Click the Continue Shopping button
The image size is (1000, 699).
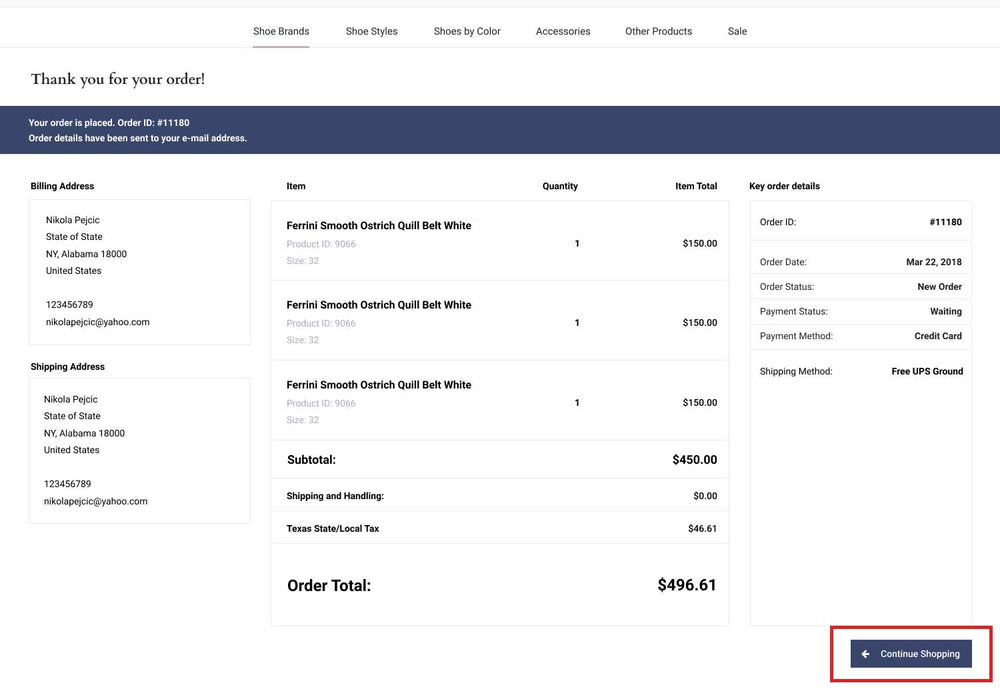click(911, 654)
